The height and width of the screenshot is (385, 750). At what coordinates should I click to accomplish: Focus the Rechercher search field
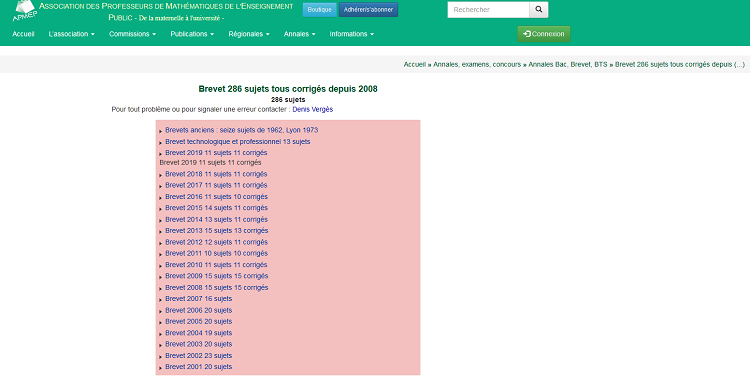(x=488, y=10)
